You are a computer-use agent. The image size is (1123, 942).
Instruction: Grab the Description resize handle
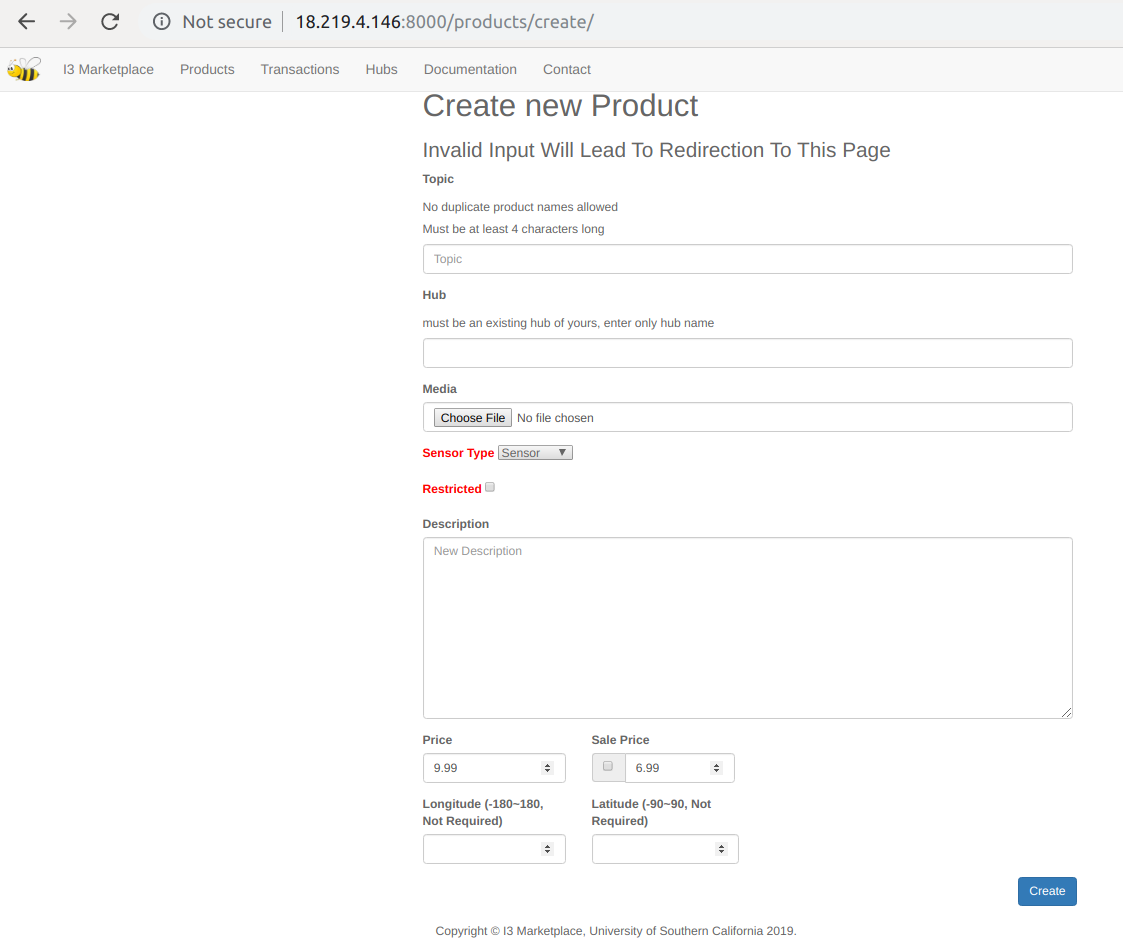pos(1066,713)
